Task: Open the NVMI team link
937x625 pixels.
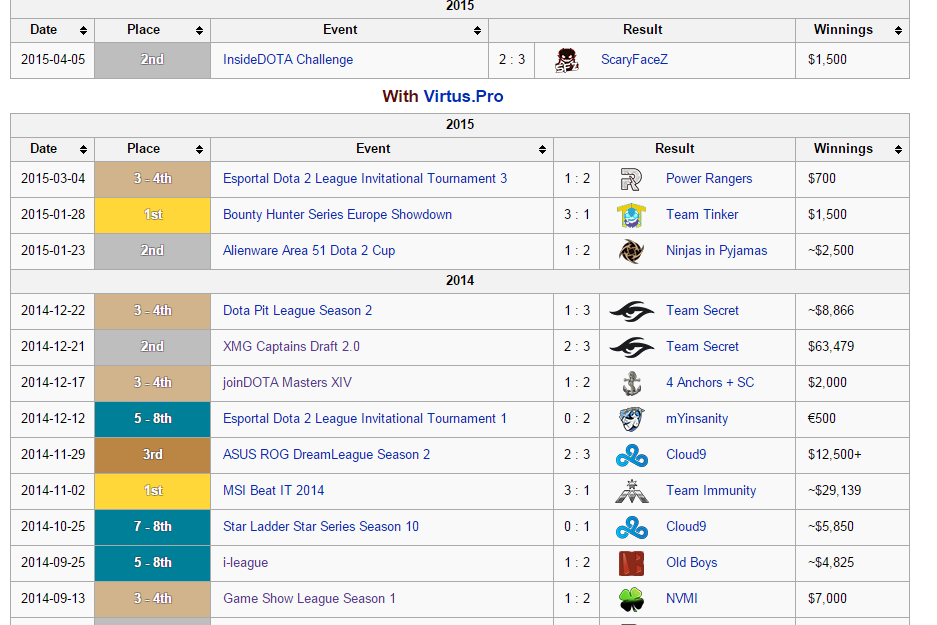Action: pos(682,598)
